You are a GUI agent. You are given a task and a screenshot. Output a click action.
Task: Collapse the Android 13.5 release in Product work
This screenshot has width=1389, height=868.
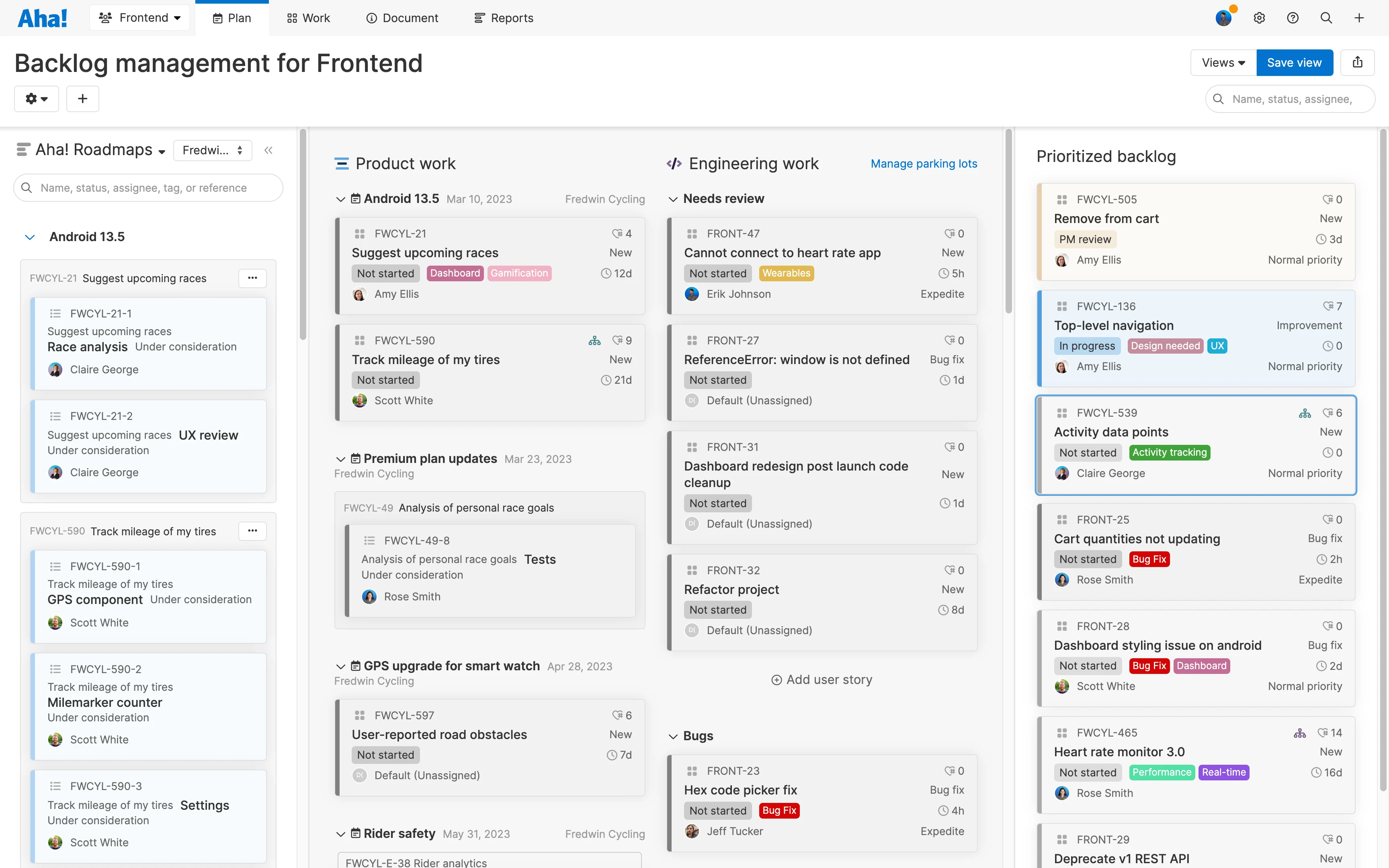pyautogui.click(x=340, y=199)
